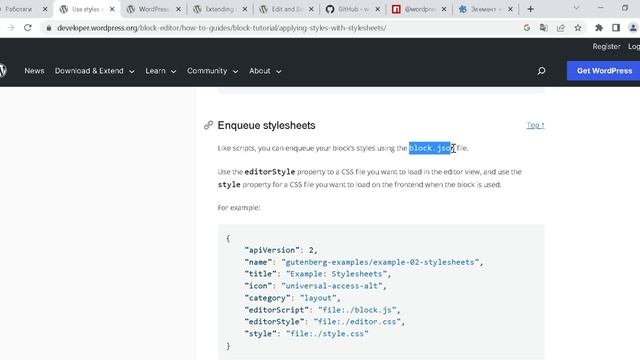Screen dimensions: 640x360
Task: Close the GitHub tab
Action: [378, 9]
